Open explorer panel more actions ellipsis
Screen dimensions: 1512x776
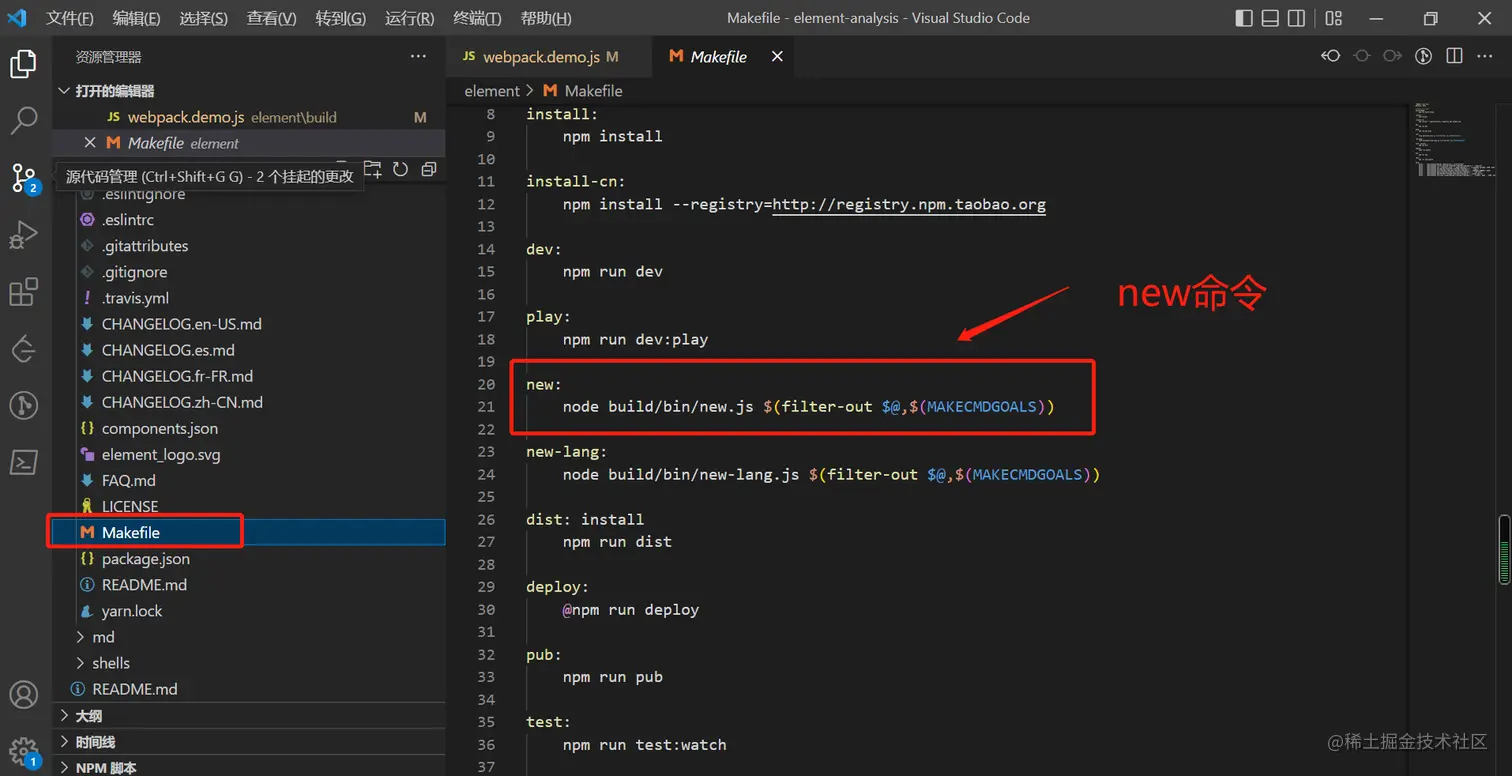point(419,57)
